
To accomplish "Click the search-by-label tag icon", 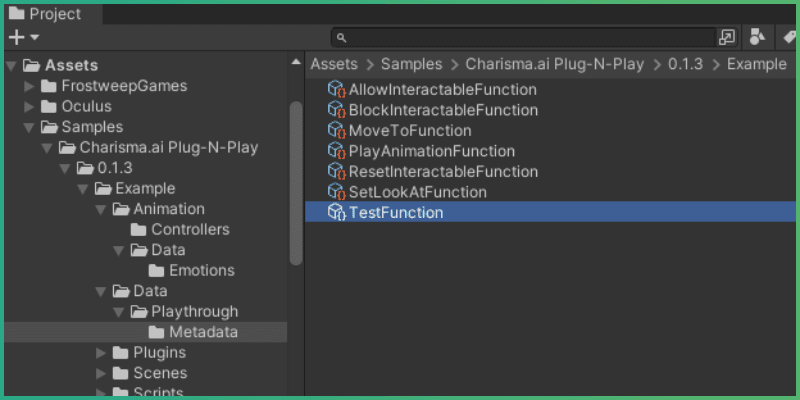I will coord(789,37).
